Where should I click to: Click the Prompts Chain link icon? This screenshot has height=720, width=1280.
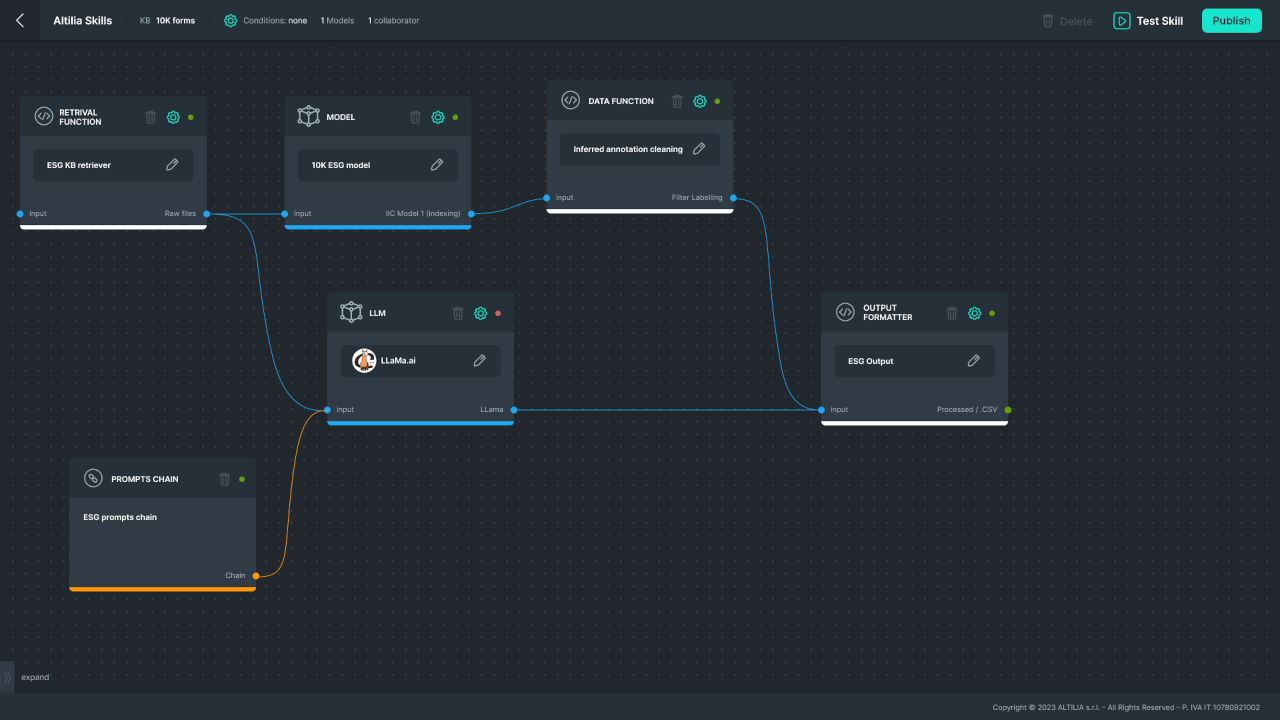pyautogui.click(x=93, y=478)
